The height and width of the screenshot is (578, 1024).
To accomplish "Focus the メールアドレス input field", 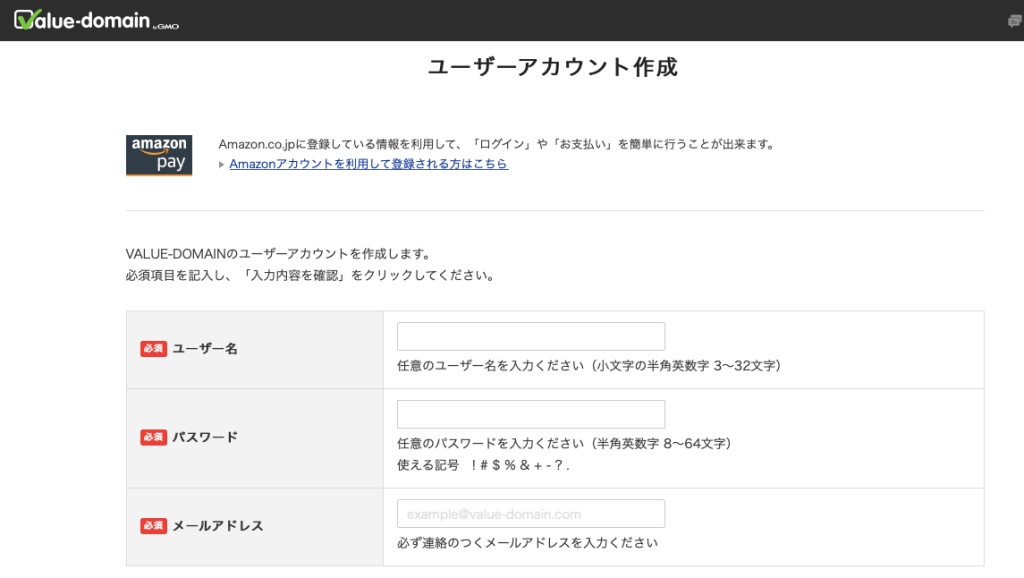I will [x=531, y=514].
